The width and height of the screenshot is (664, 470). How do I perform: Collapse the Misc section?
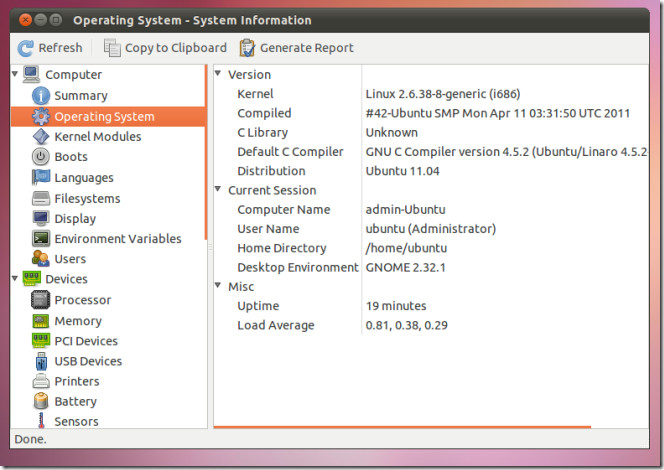(218, 285)
